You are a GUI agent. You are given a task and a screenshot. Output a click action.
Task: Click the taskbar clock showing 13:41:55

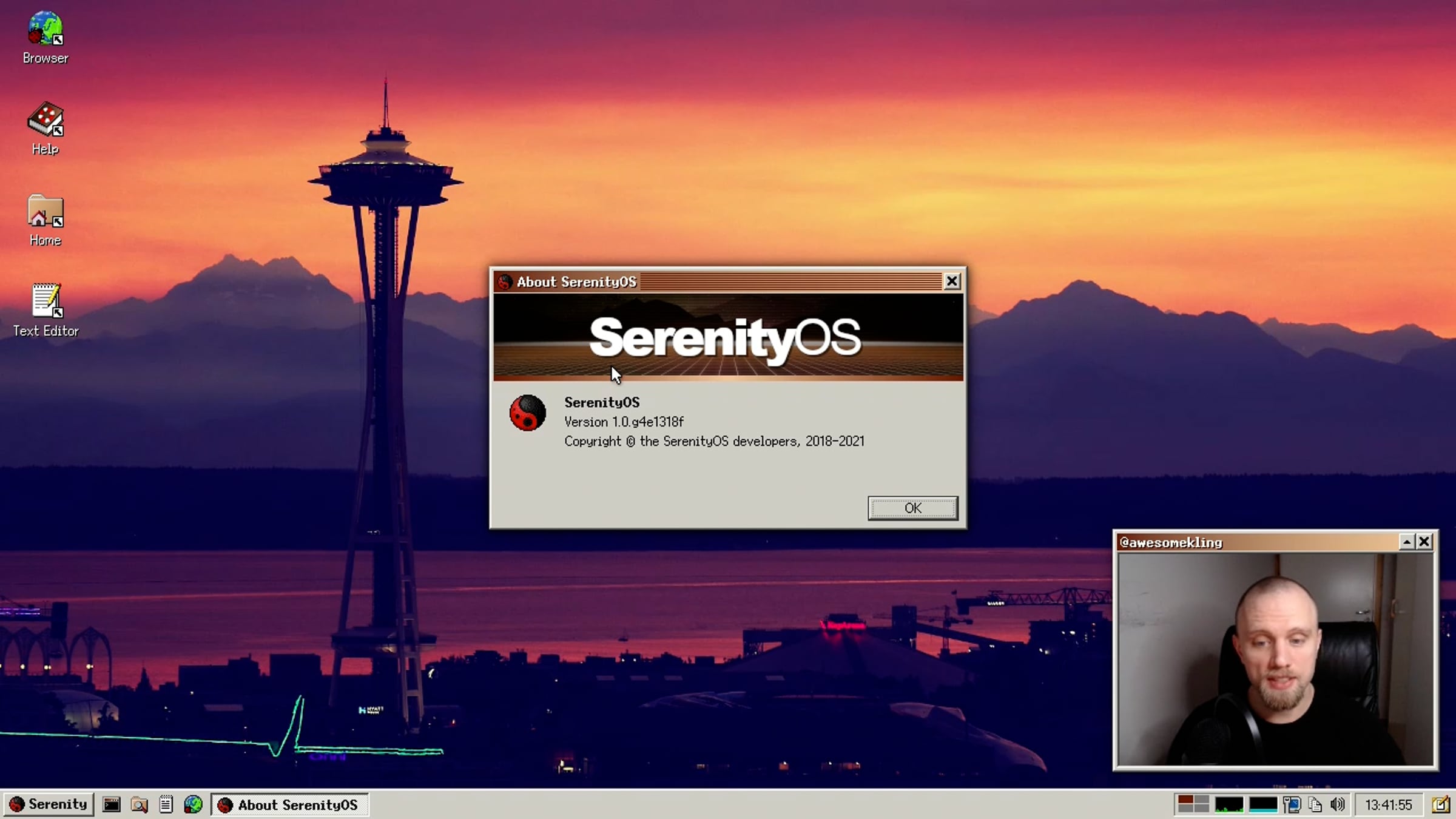pos(1389,804)
